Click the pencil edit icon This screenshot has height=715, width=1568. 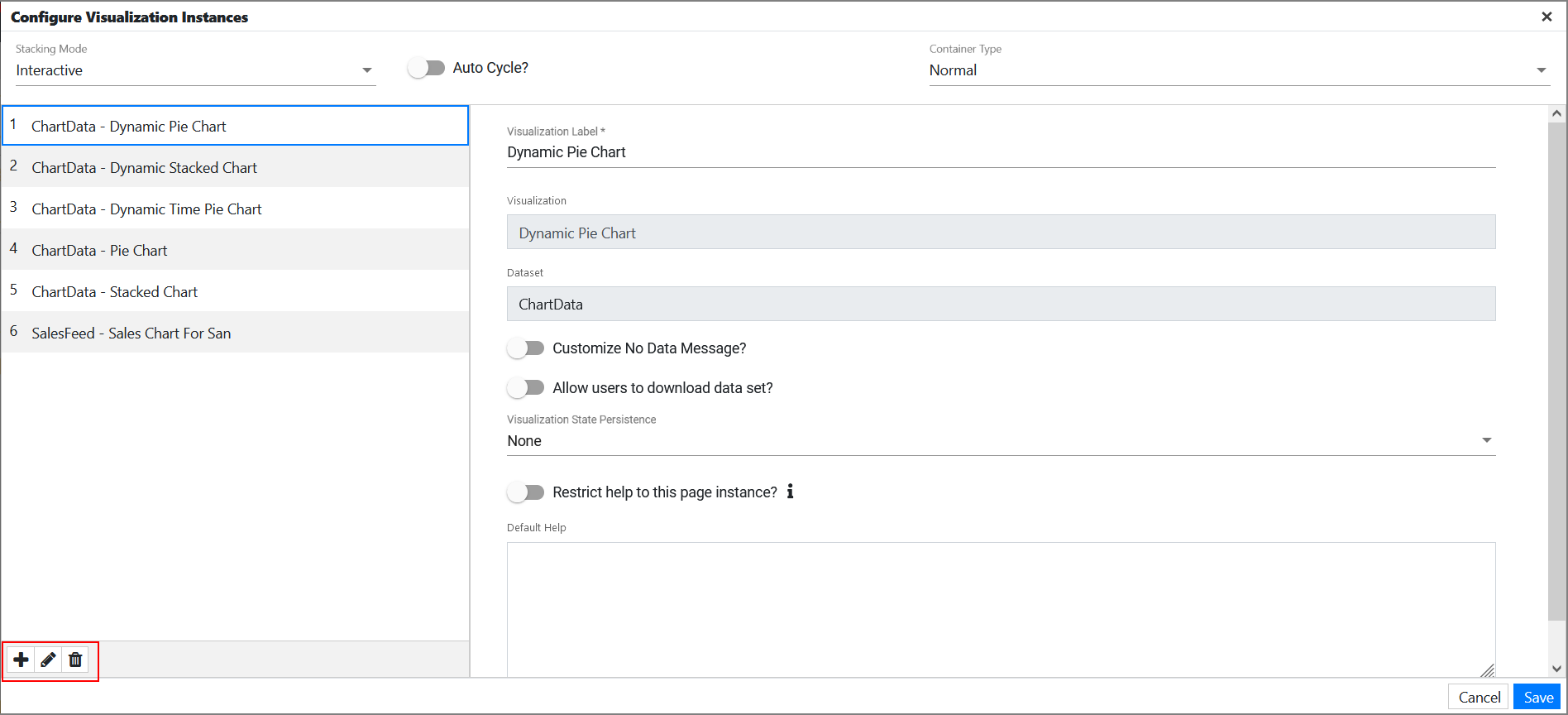pos(48,660)
